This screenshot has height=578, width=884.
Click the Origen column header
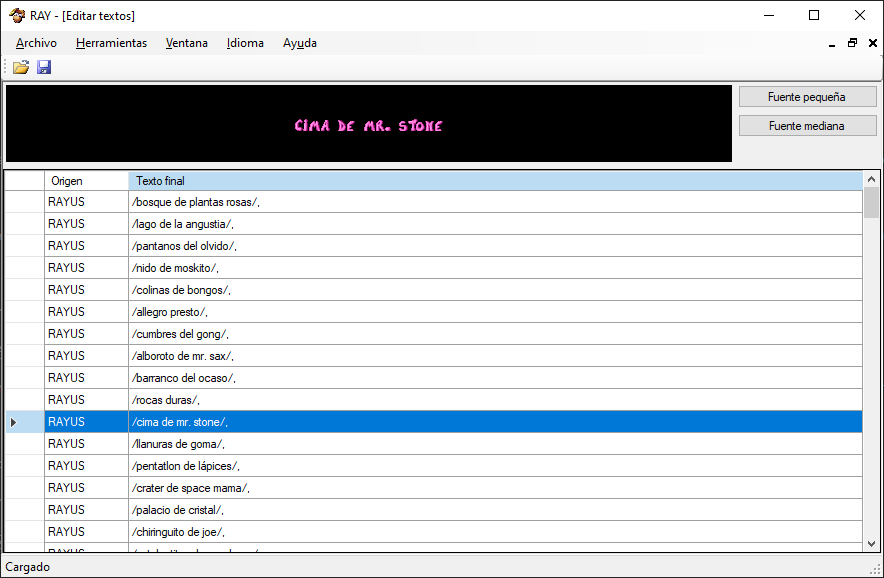tap(86, 181)
